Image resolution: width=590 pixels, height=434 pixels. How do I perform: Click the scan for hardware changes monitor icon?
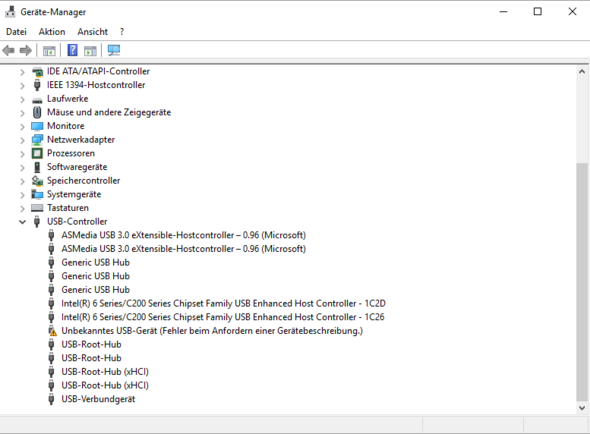(114, 50)
